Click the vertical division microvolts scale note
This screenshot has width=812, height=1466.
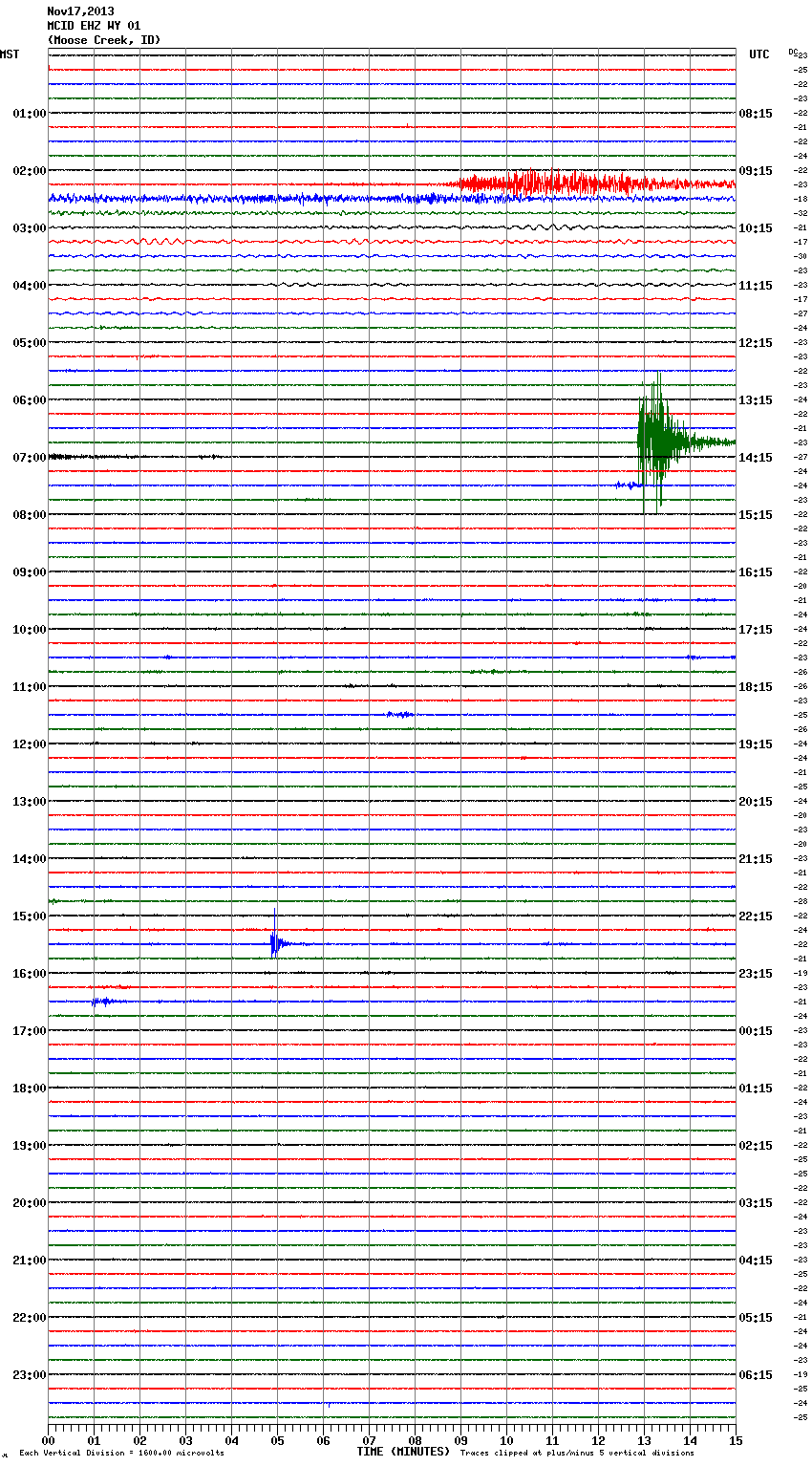click(121, 1453)
